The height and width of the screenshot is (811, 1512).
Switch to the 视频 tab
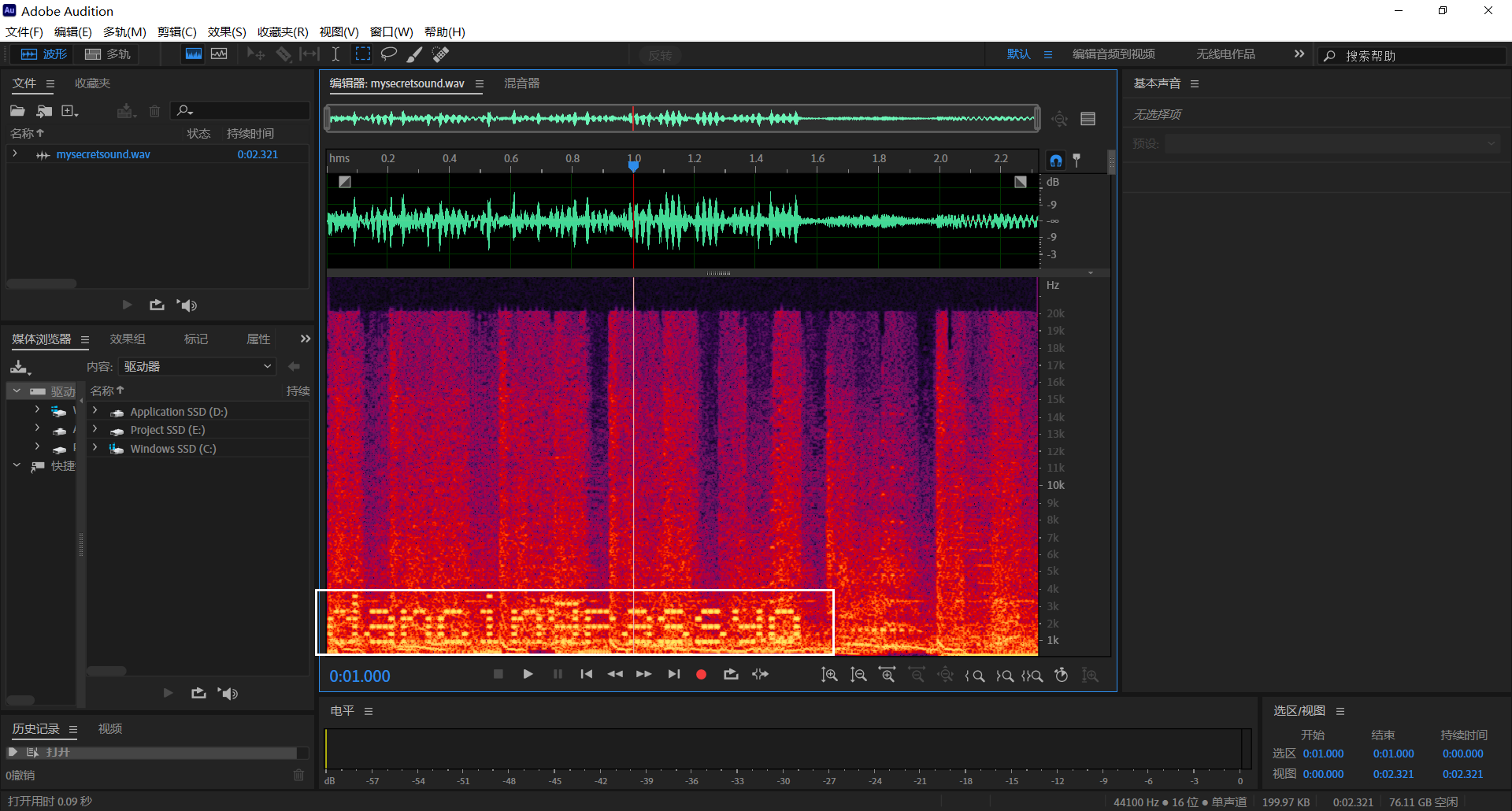[x=110, y=729]
